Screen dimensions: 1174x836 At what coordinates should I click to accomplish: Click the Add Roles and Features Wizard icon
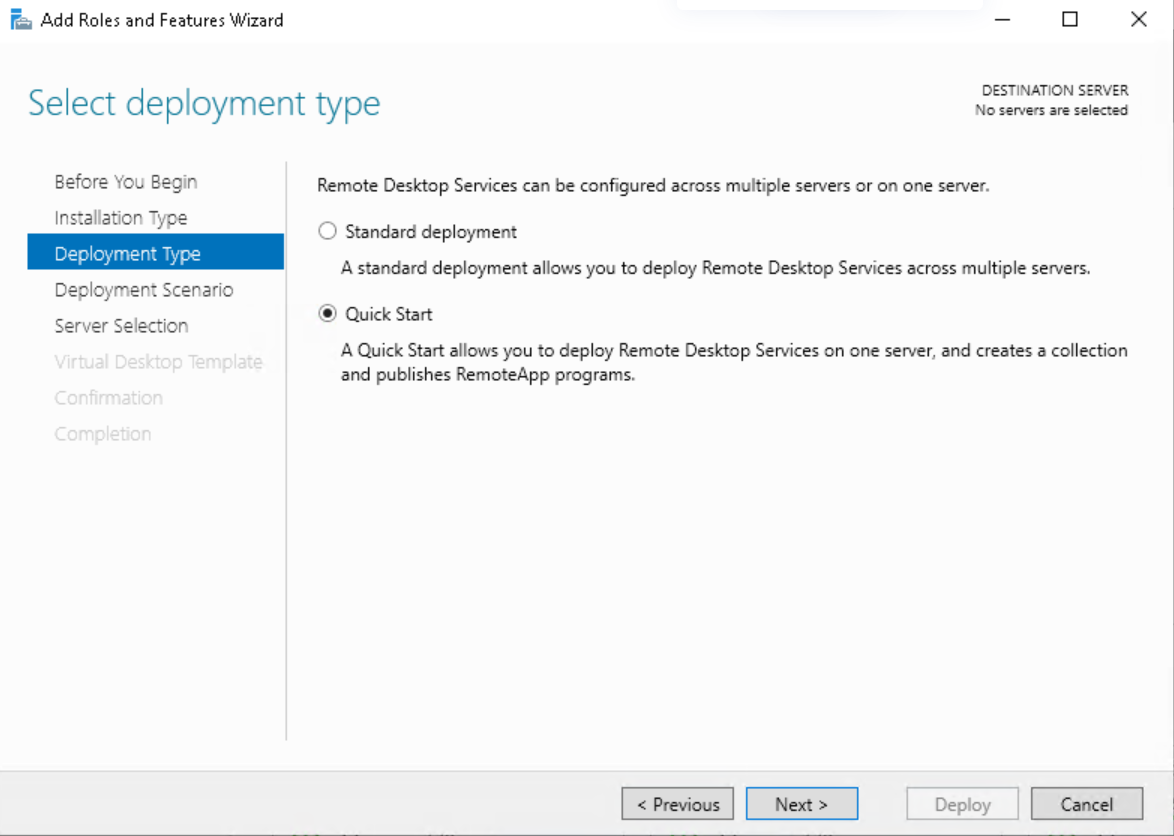click(20, 19)
